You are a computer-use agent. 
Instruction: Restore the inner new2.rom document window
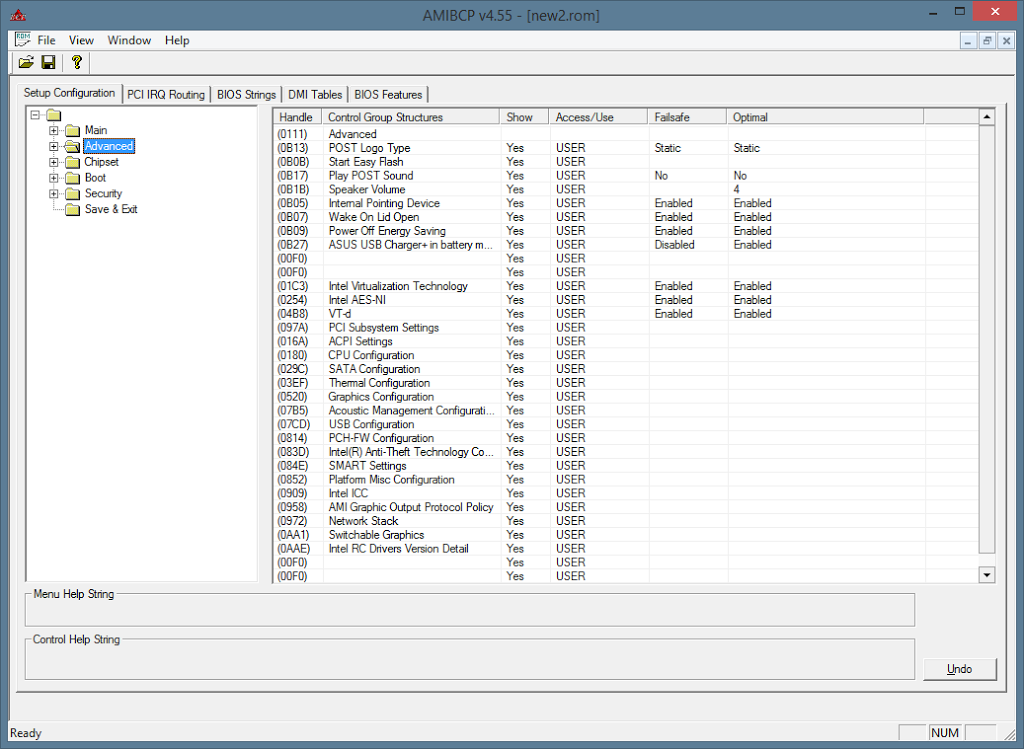[987, 40]
